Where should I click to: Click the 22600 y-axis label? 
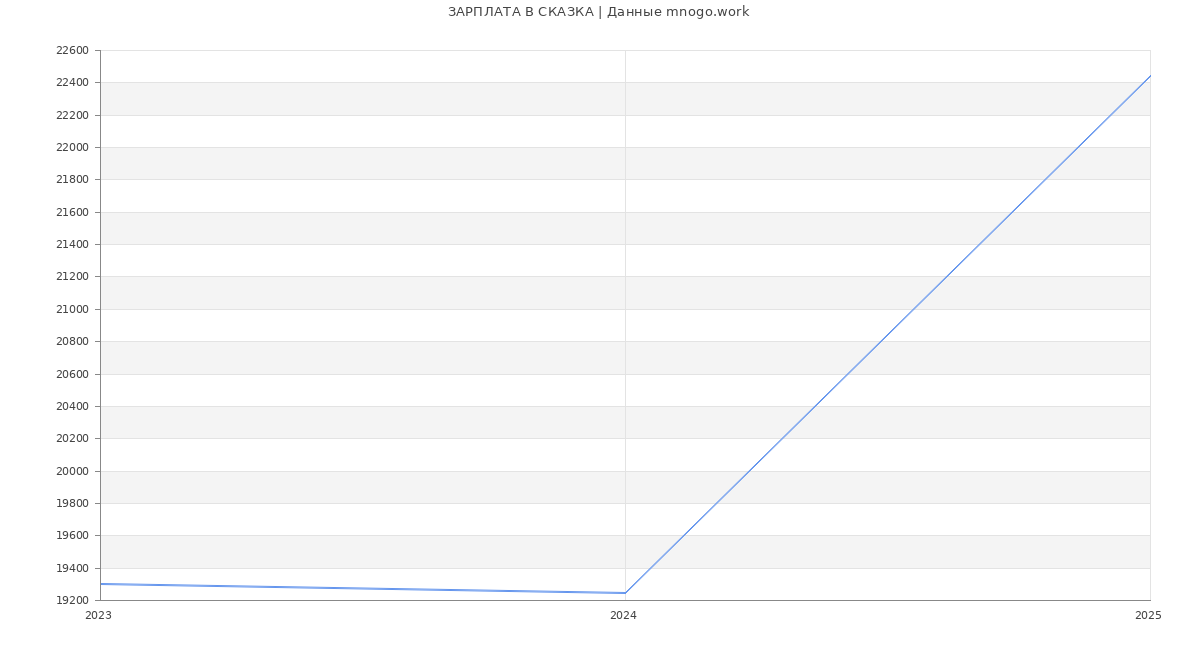click(x=72, y=50)
